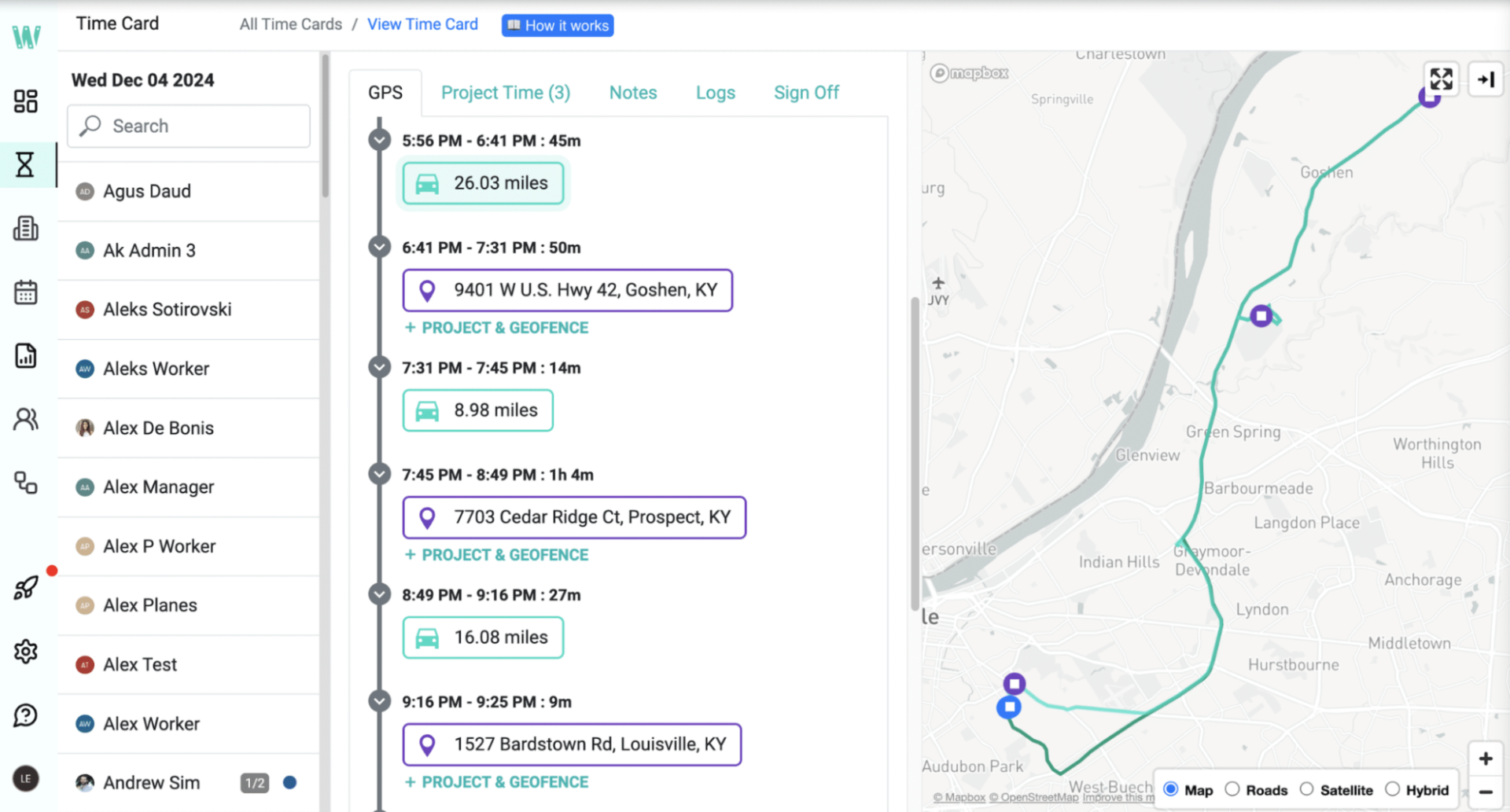Open the rocket icon with red notification dot
This screenshot has width=1510, height=812.
pos(26,588)
